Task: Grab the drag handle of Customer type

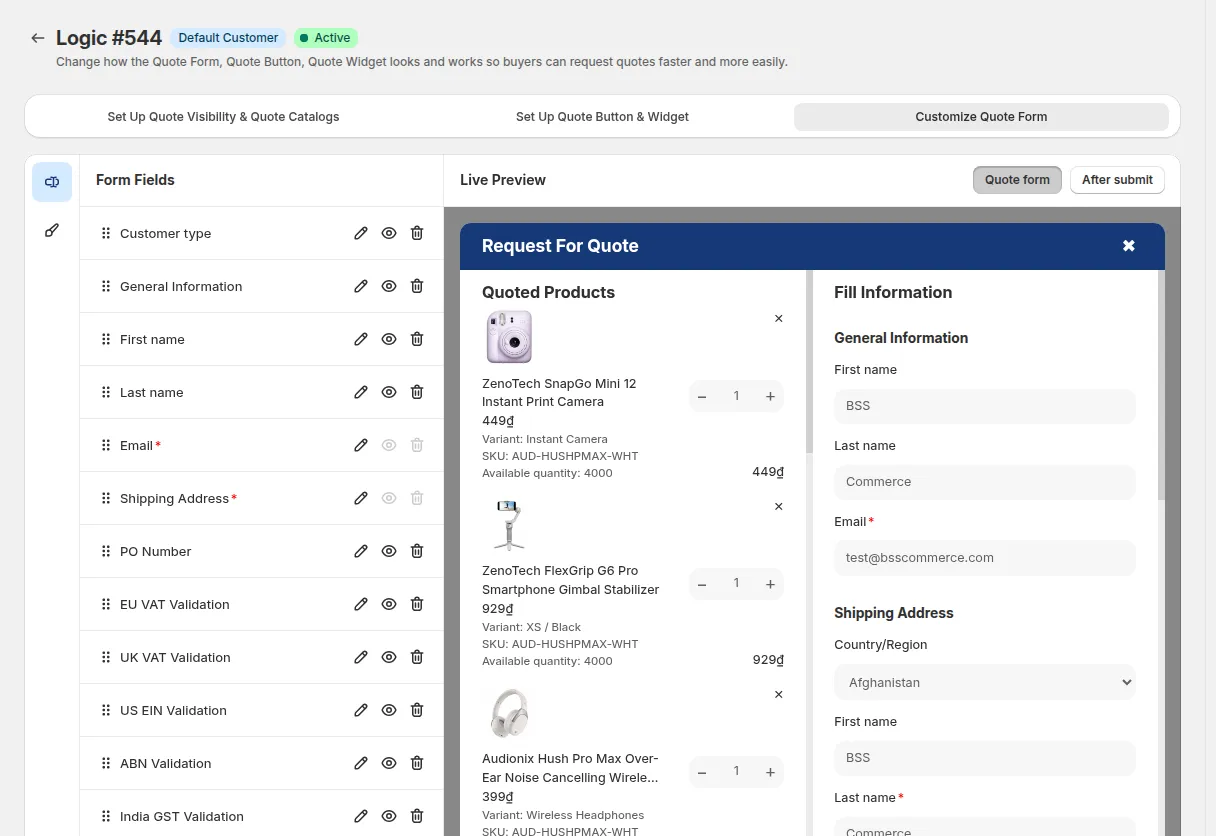Action: 106,233
